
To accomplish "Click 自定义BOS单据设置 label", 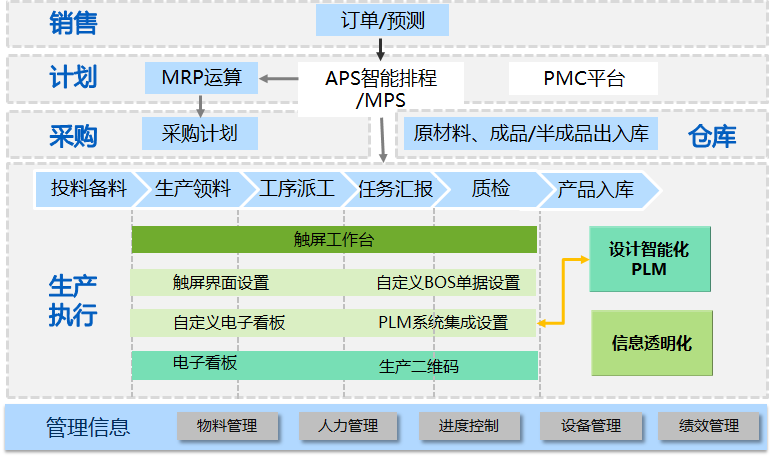I will (448, 283).
